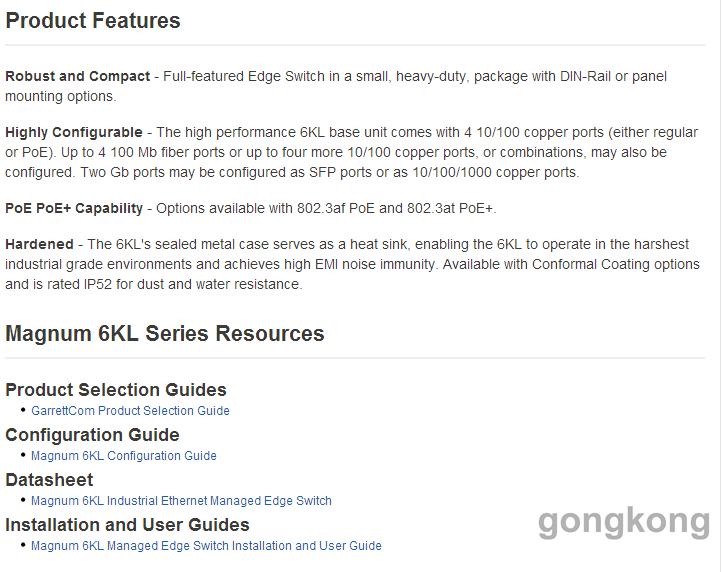The height and width of the screenshot is (572, 723).
Task: Select the Configuration Guide subheading
Action: click(92, 435)
